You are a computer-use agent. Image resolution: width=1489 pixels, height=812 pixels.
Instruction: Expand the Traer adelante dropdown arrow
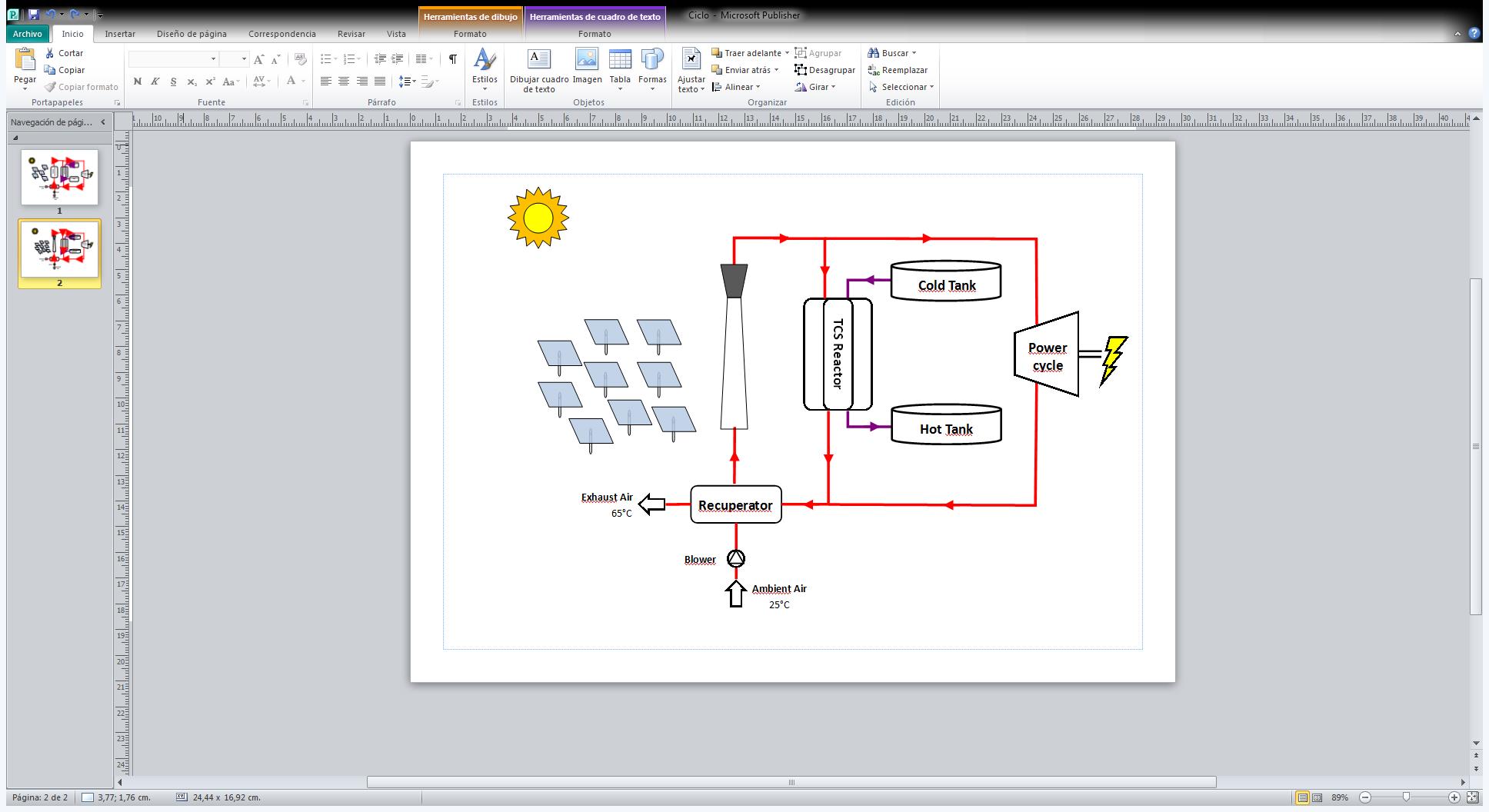[787, 53]
